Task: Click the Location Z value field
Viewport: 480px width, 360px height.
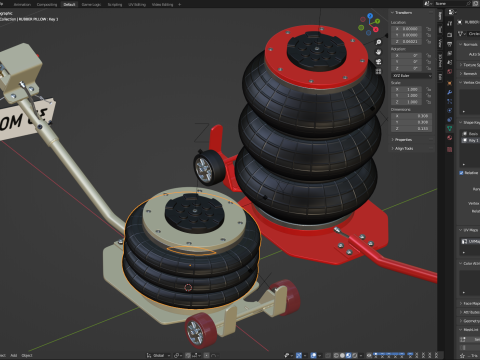Action: [407, 41]
